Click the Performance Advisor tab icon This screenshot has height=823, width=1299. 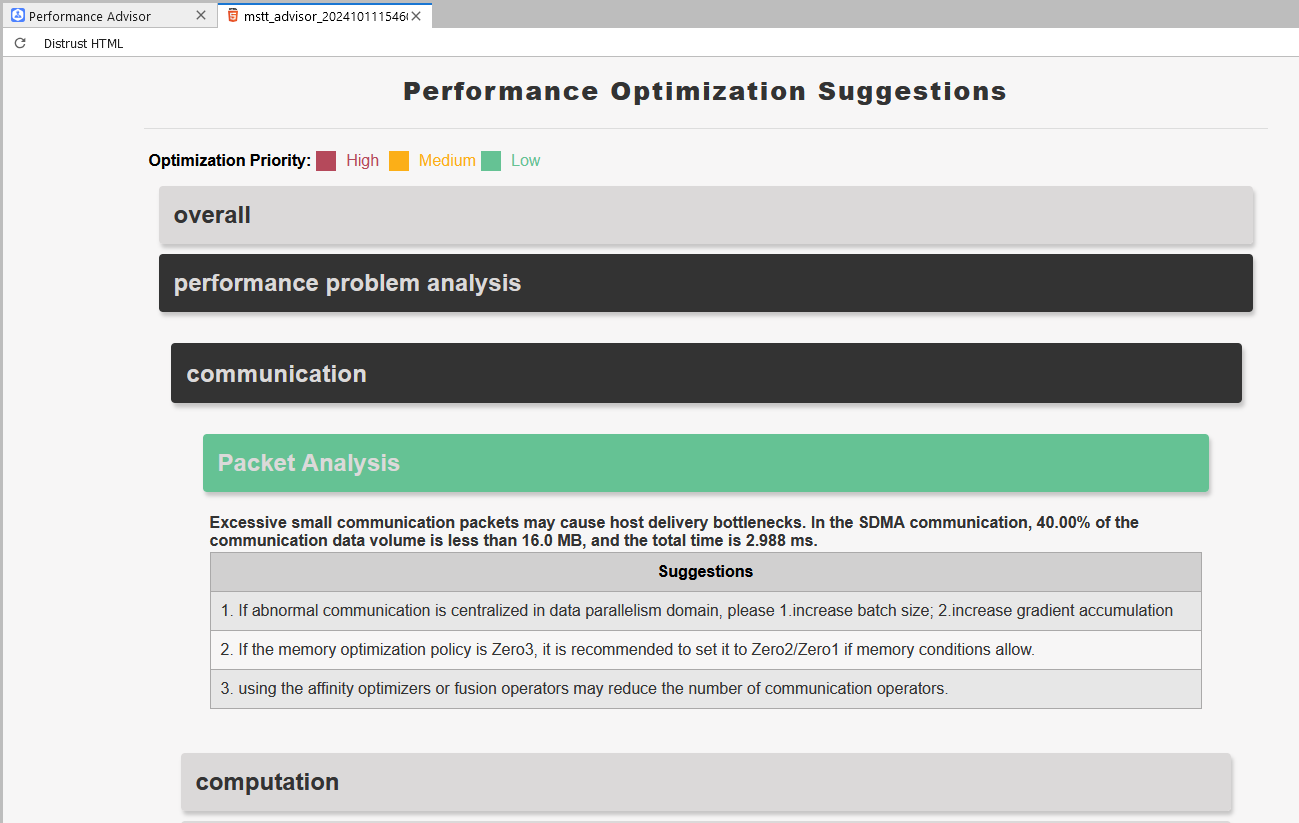click(x=17, y=15)
